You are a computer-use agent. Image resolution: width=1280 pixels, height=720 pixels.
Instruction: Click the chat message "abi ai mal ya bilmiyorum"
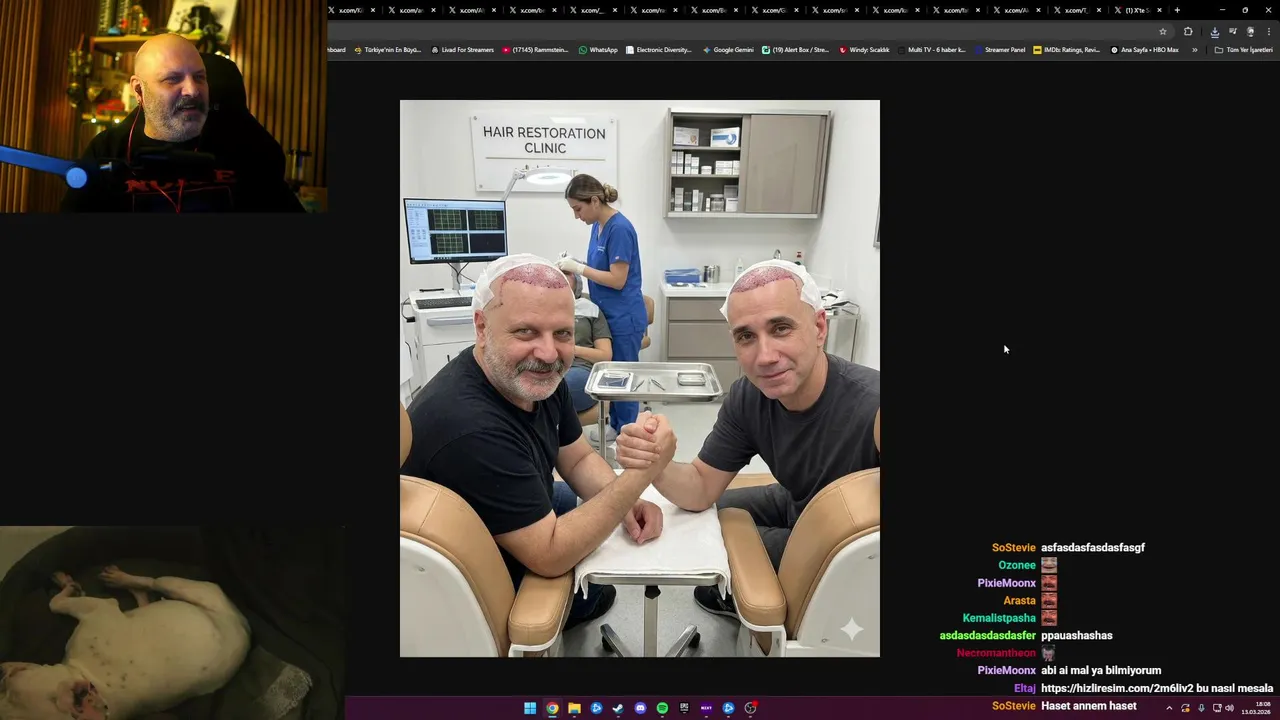(x=1101, y=670)
